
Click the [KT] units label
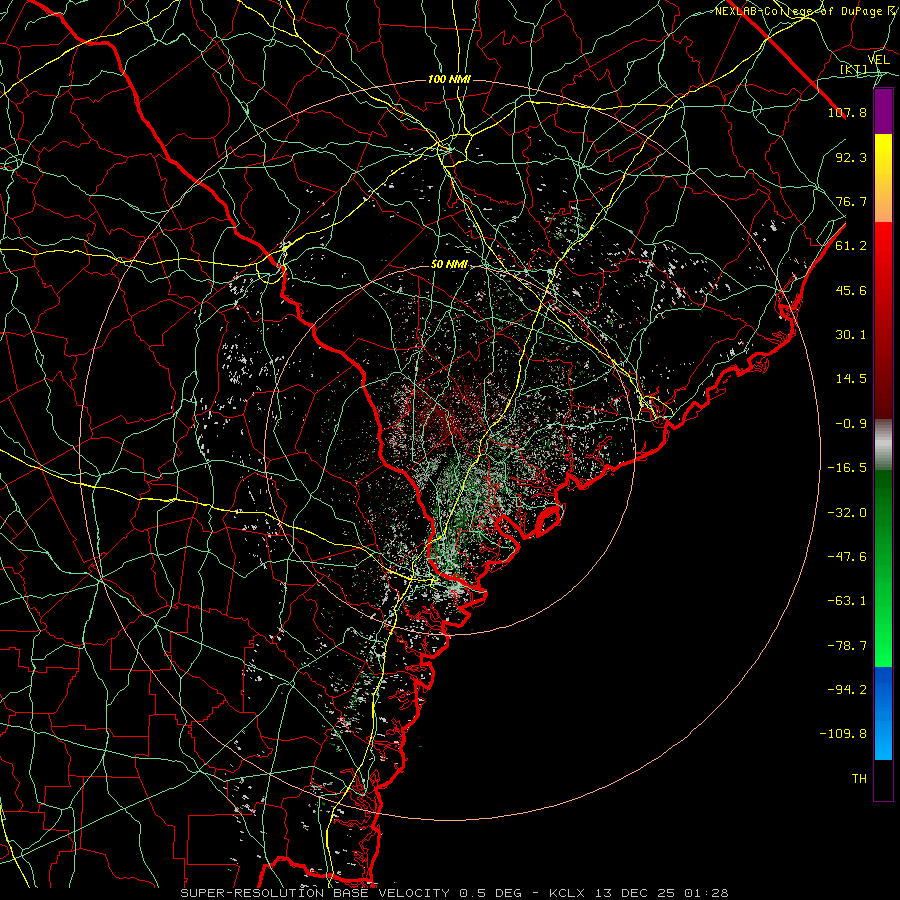point(854,70)
